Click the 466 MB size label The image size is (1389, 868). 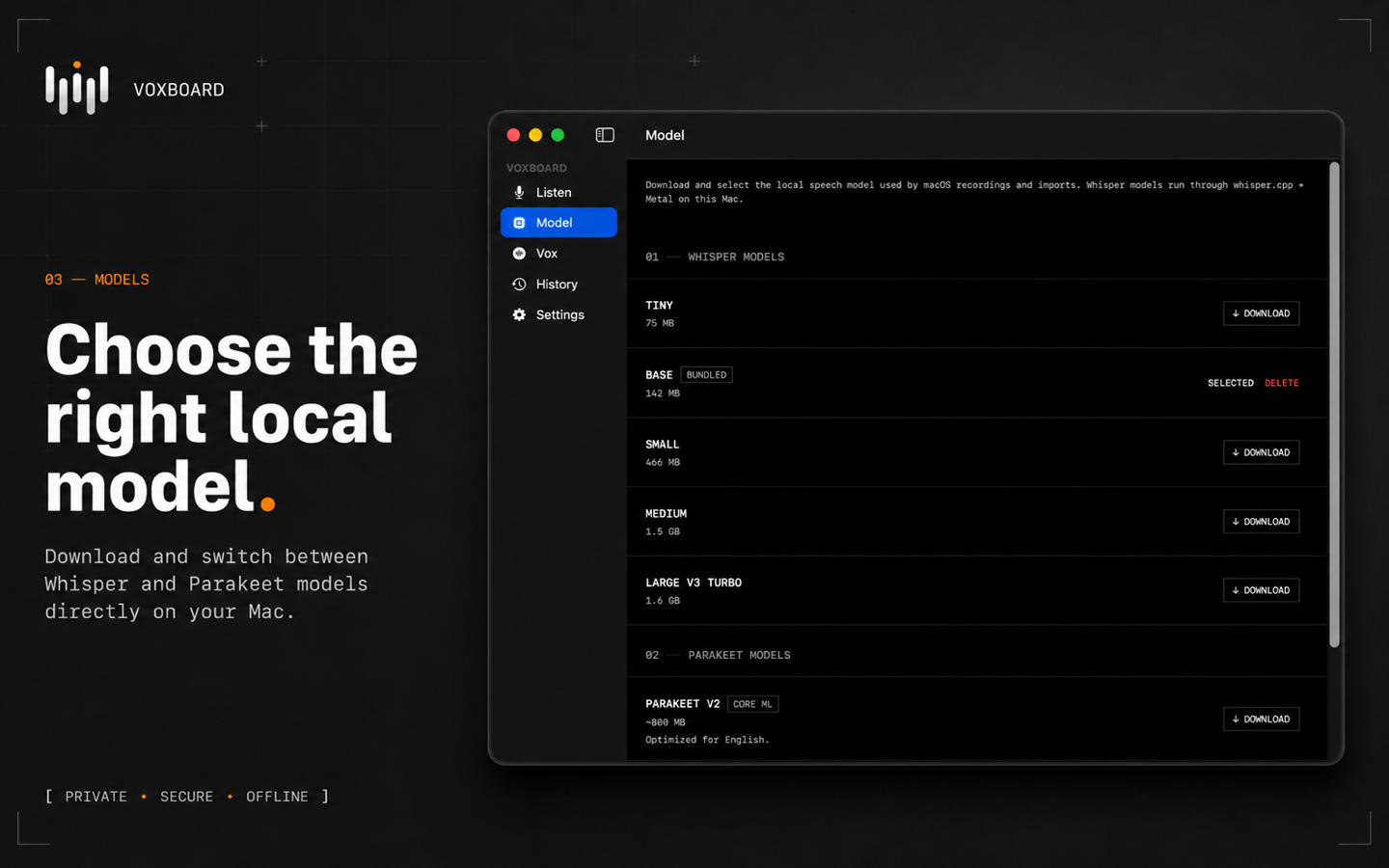click(663, 463)
